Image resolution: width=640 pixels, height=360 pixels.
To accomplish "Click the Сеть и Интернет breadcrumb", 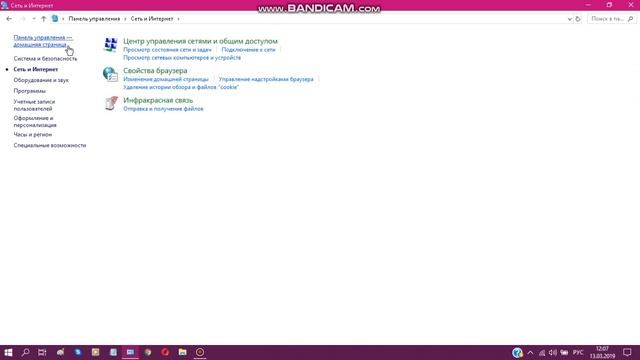I will click(x=152, y=19).
